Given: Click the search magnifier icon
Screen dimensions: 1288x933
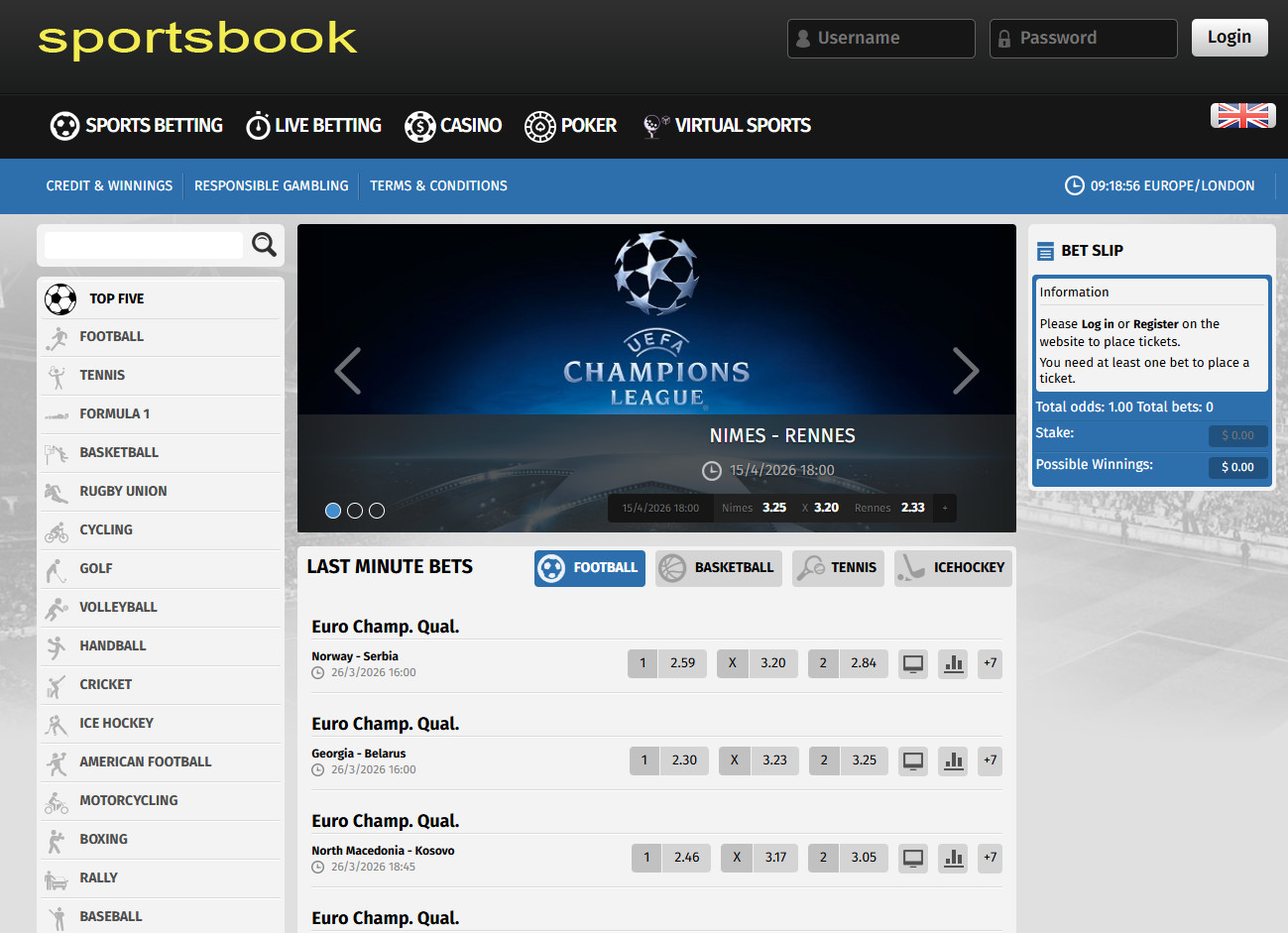Looking at the screenshot, I should 264,244.
